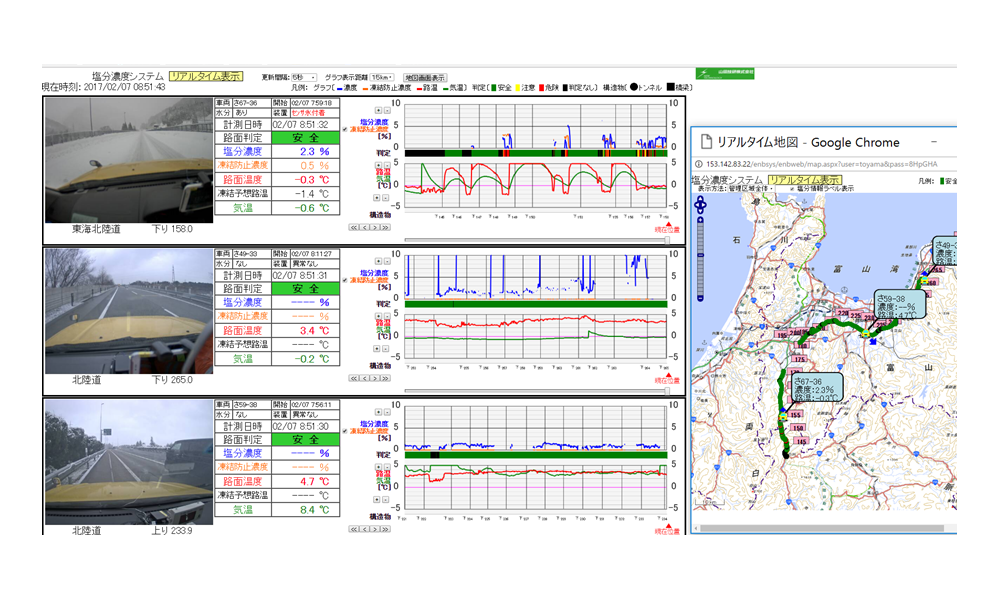Click 凍結防止濃度 value 0.5 % cell
The width and height of the screenshot is (1000, 600).
[x=305, y=166]
